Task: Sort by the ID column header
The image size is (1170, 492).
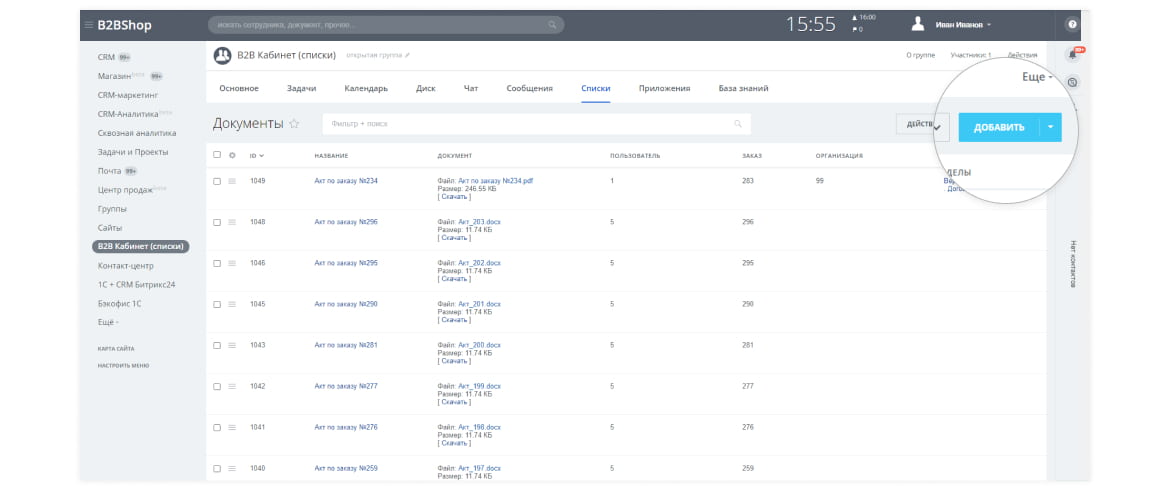Action: coord(257,155)
